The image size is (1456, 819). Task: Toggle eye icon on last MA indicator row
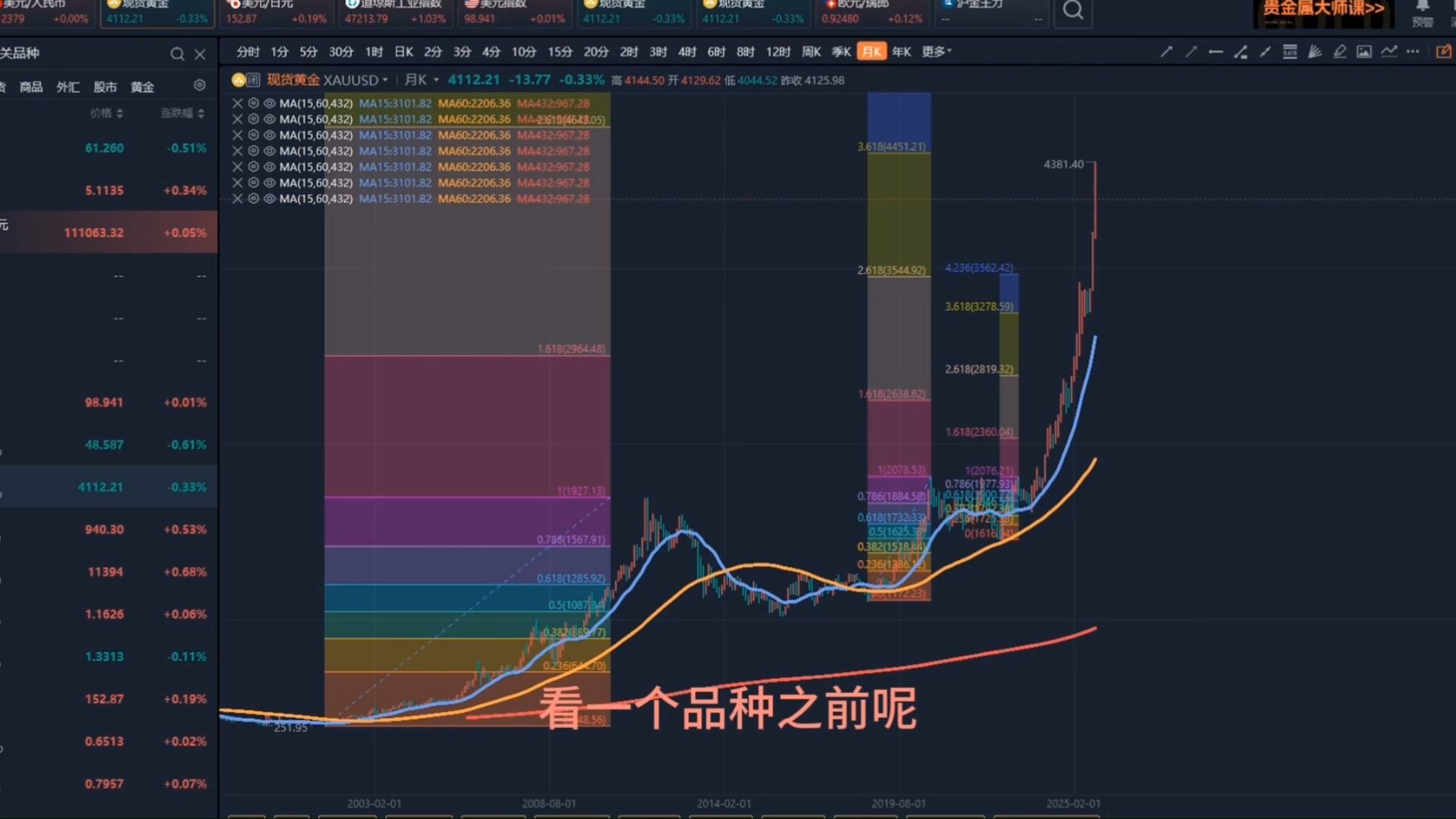tap(269, 199)
